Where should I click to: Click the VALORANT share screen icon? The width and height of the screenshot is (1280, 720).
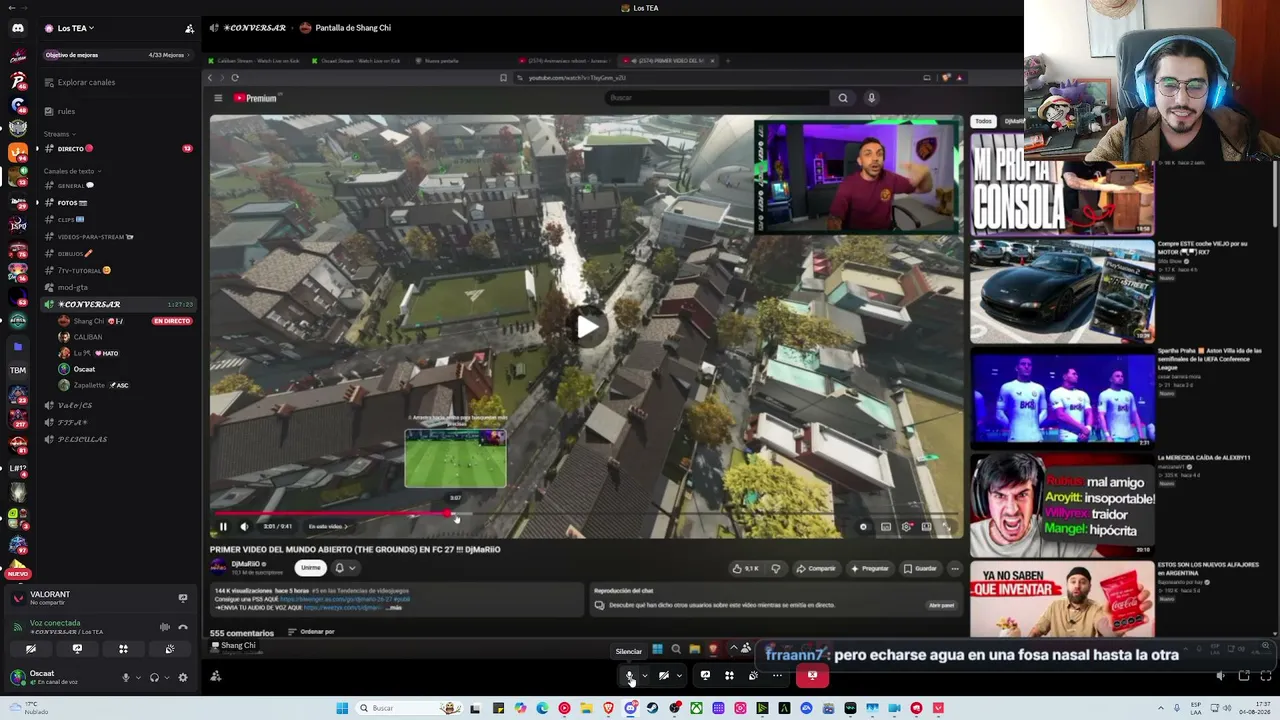pos(182,598)
